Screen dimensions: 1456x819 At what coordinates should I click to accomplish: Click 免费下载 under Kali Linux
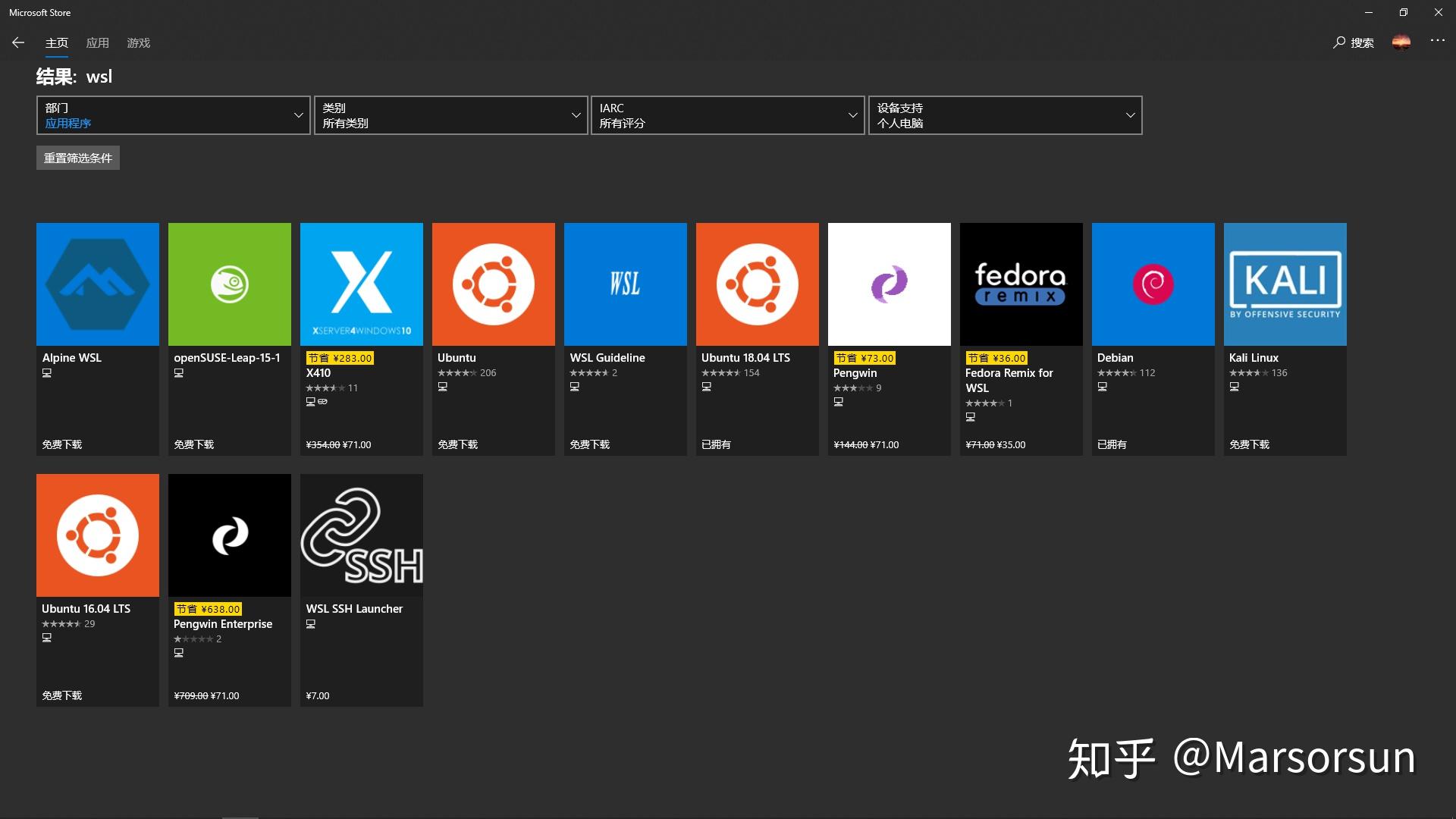[x=1250, y=444]
